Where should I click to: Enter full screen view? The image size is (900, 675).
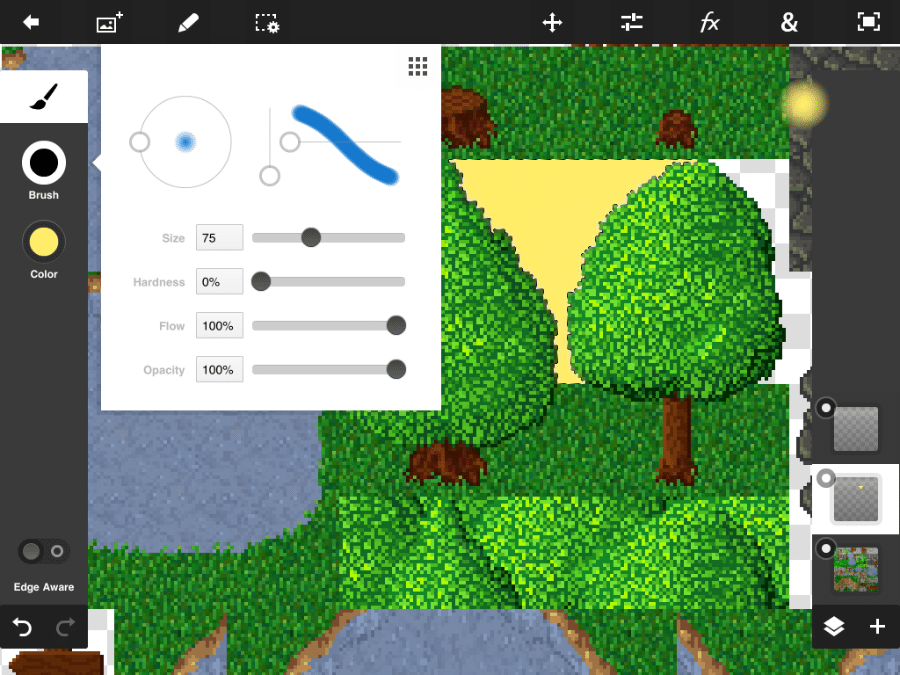(x=868, y=22)
